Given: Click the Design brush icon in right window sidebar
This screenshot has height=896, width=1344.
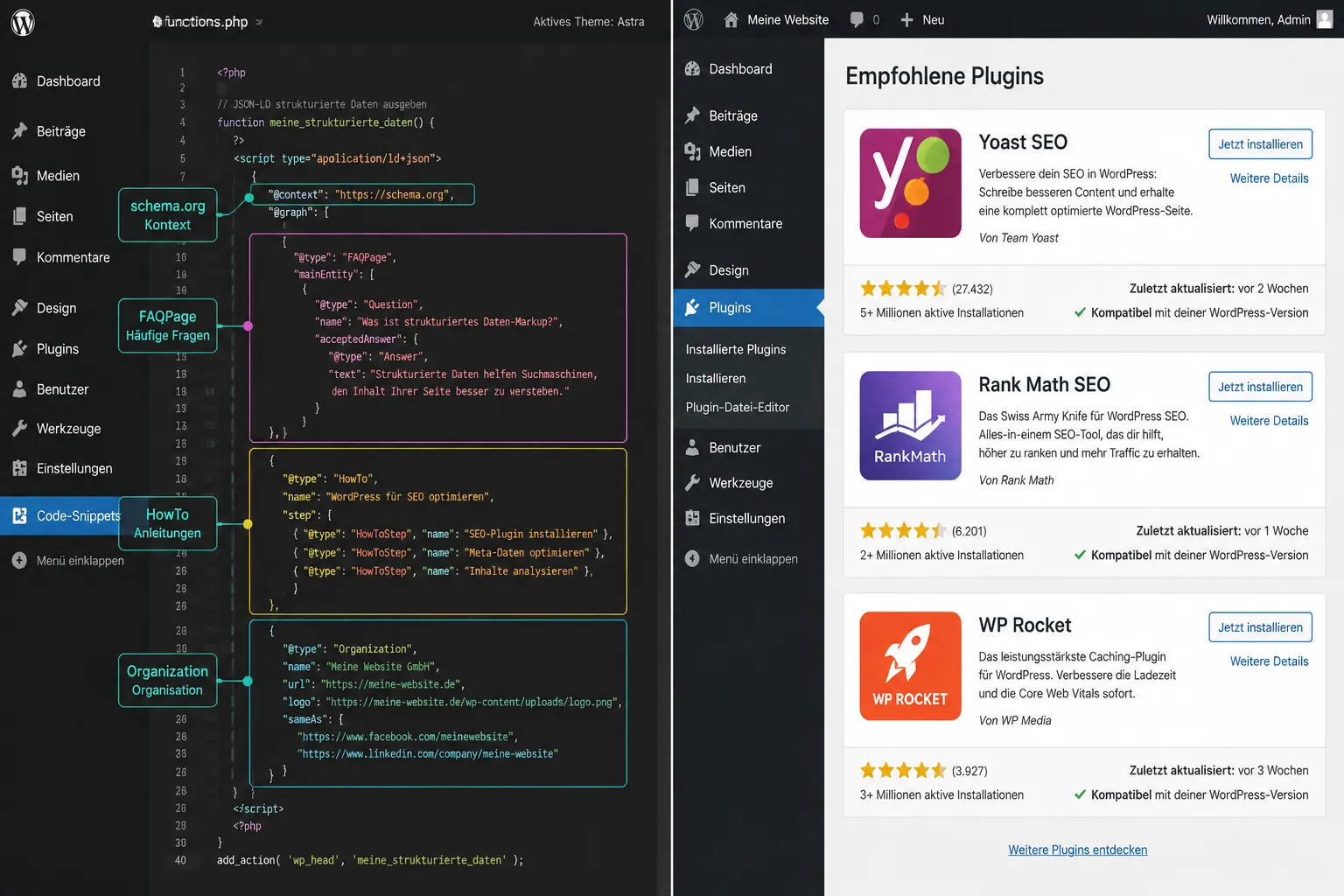Looking at the screenshot, I should [x=692, y=269].
